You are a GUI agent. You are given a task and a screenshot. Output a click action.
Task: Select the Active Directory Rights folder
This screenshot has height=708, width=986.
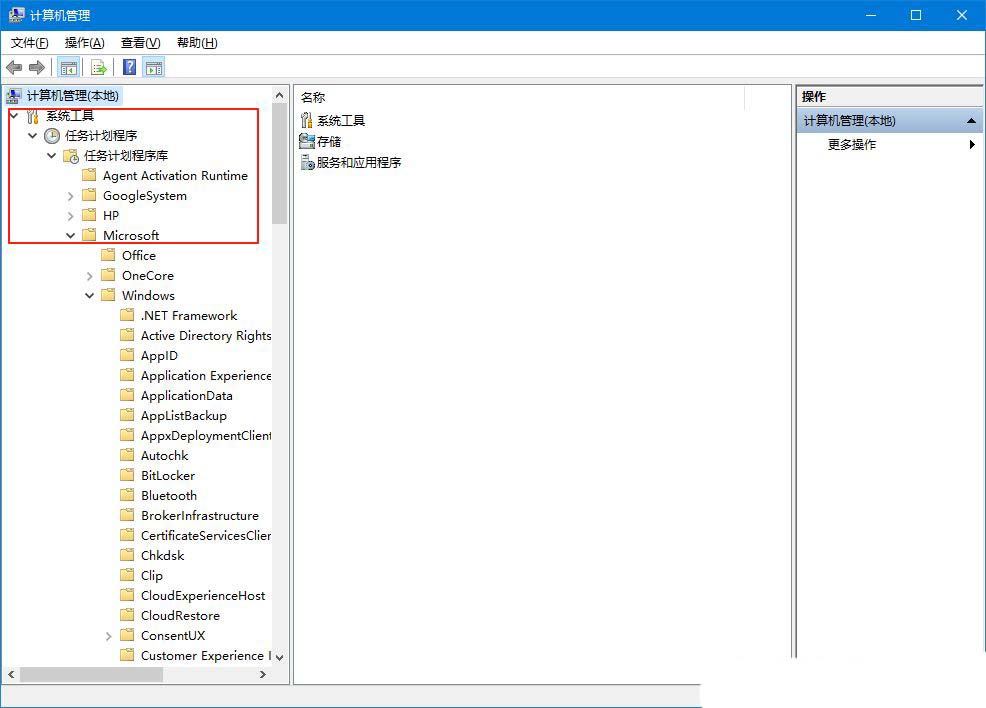pyautogui.click(x=206, y=336)
